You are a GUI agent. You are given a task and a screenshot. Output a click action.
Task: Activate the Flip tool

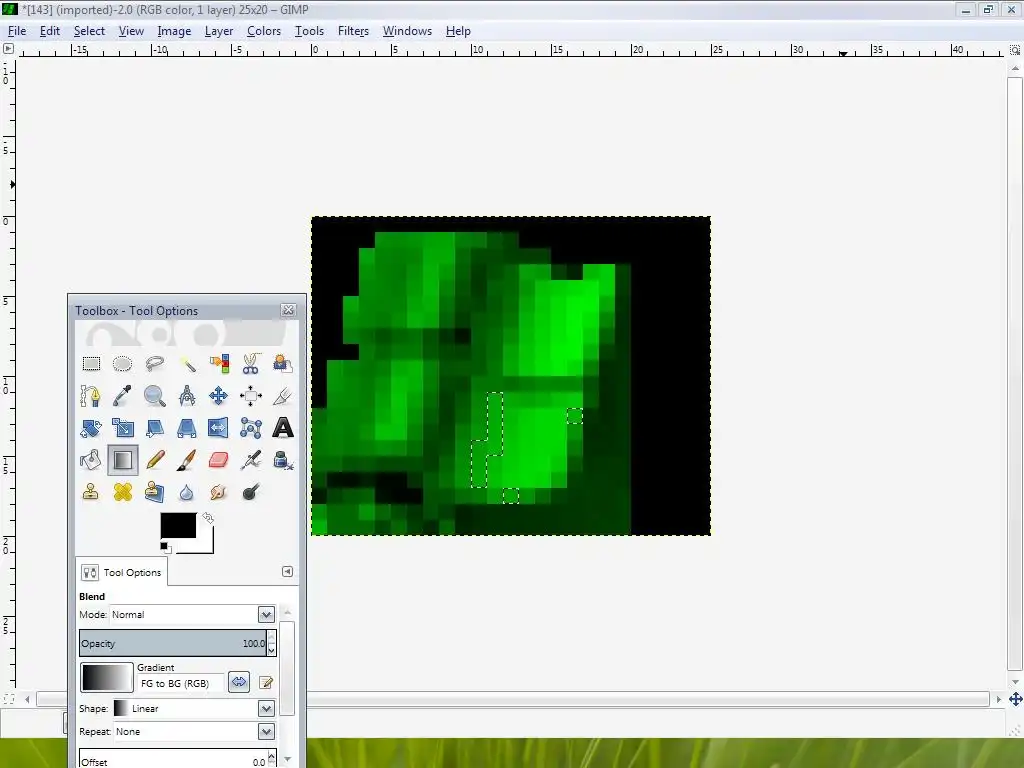[219, 428]
